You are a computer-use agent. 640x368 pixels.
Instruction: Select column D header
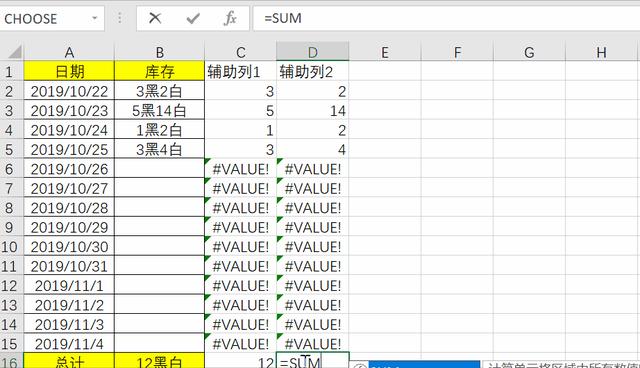(x=313, y=52)
